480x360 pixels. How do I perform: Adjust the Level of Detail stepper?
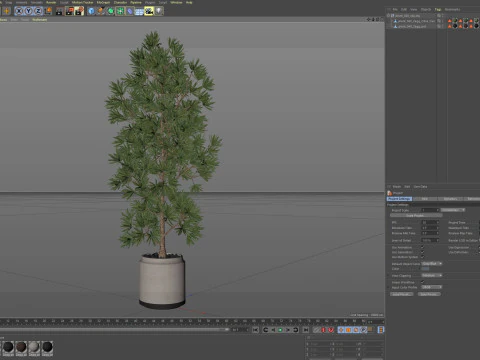(x=438, y=240)
